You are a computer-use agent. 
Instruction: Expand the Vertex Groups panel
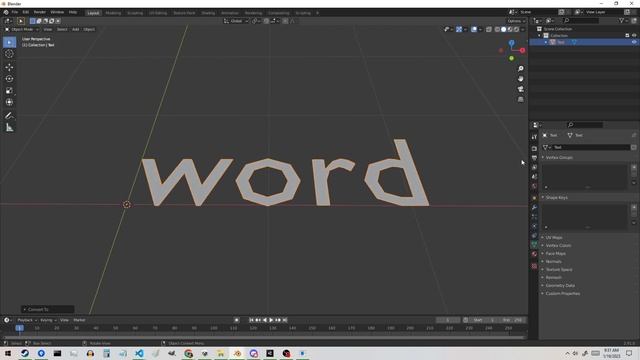point(559,158)
